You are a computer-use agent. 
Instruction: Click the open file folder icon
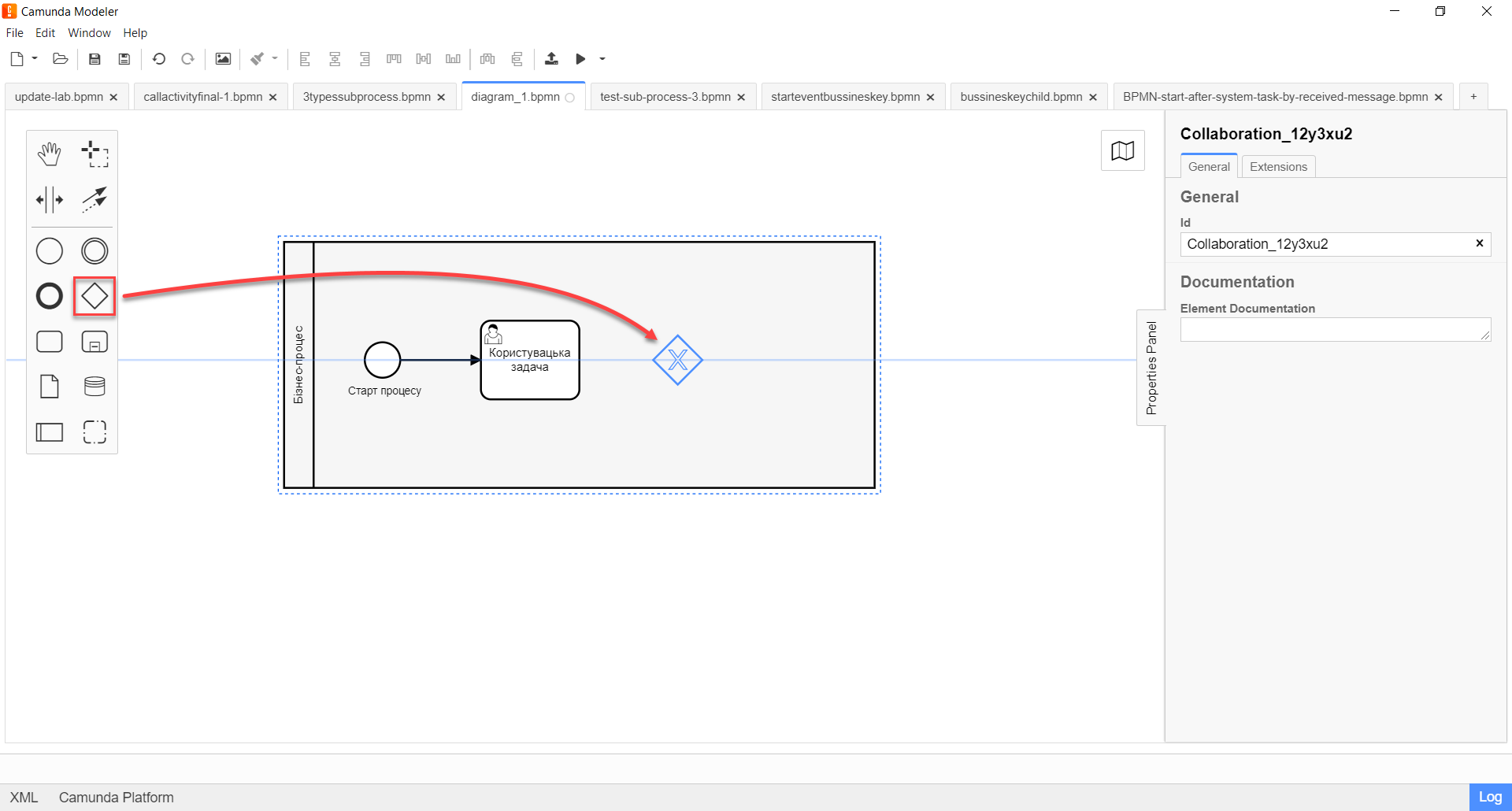(x=61, y=59)
